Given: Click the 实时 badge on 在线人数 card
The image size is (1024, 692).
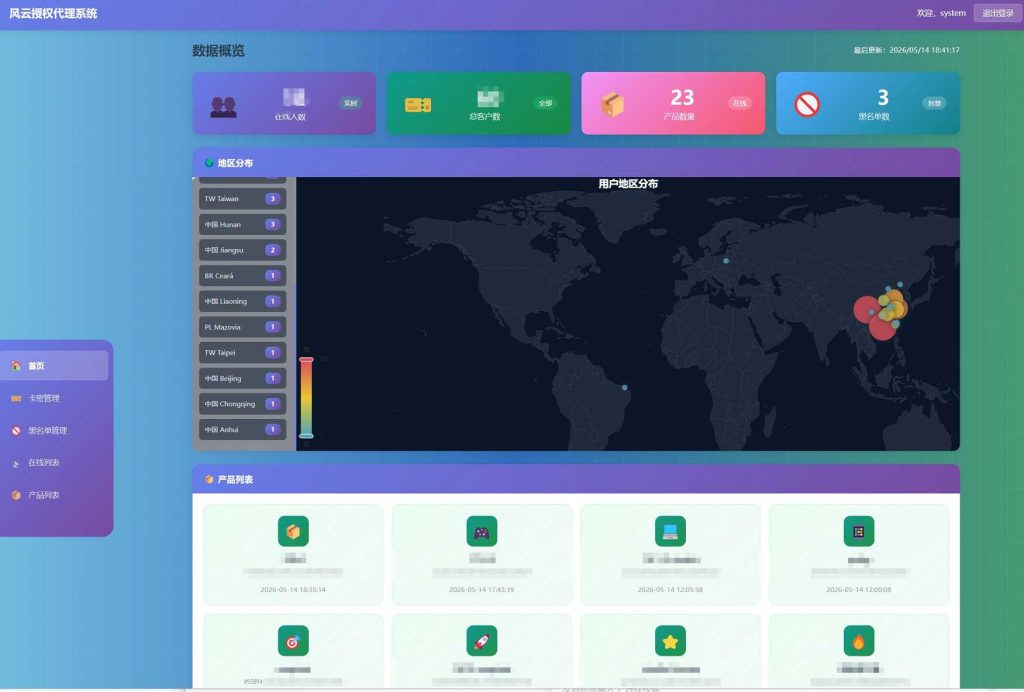Looking at the screenshot, I should click(x=351, y=103).
